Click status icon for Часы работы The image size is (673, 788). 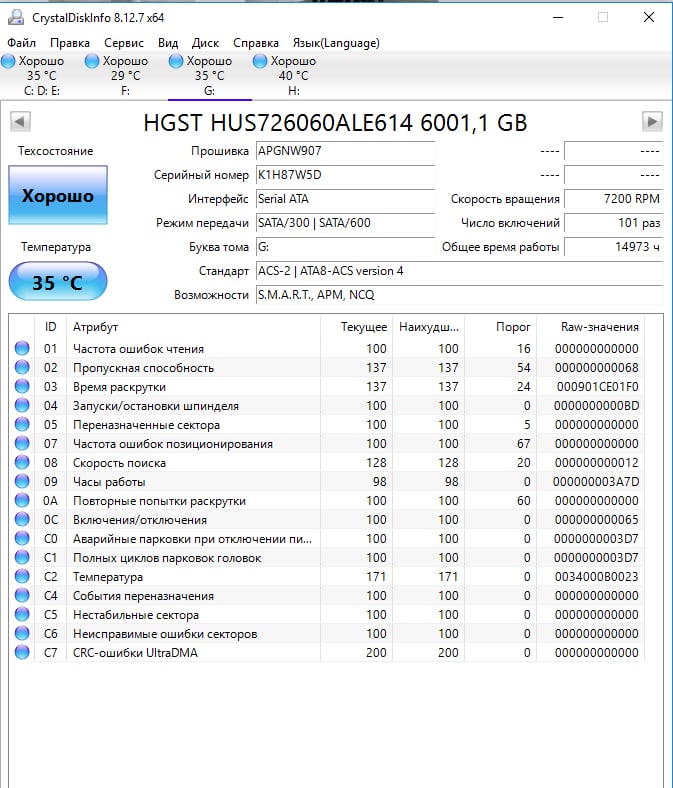tap(22, 481)
